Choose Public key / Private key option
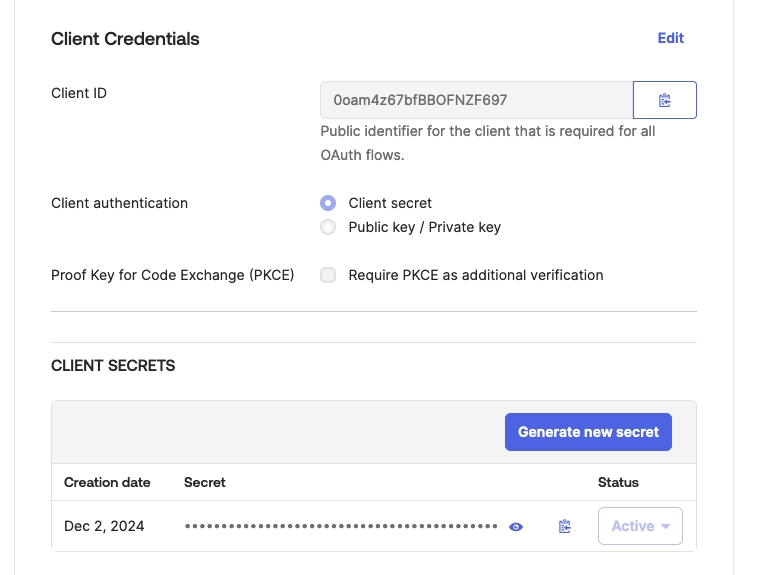The width and height of the screenshot is (770, 575). point(328,227)
